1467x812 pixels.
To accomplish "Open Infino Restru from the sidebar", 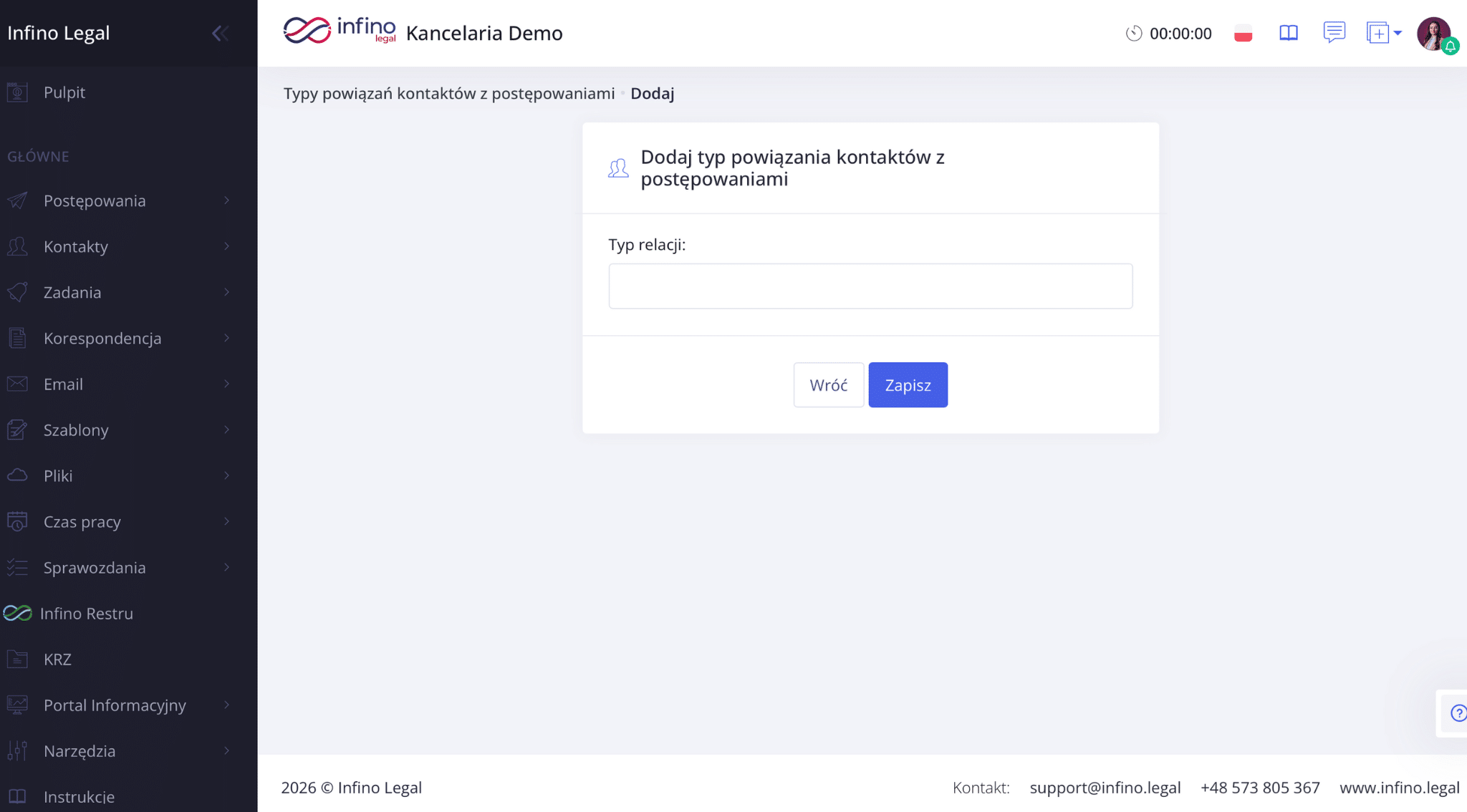I will coord(86,614).
